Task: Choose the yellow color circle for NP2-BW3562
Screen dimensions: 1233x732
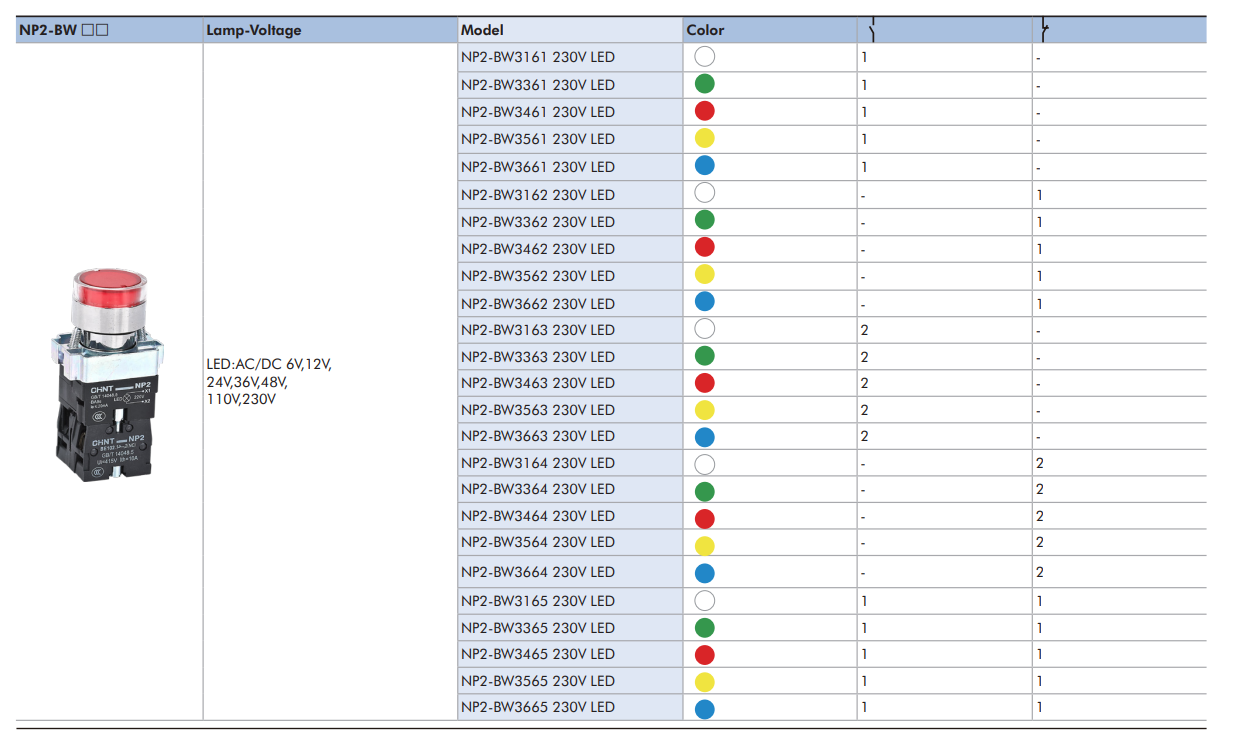Action: (x=705, y=275)
